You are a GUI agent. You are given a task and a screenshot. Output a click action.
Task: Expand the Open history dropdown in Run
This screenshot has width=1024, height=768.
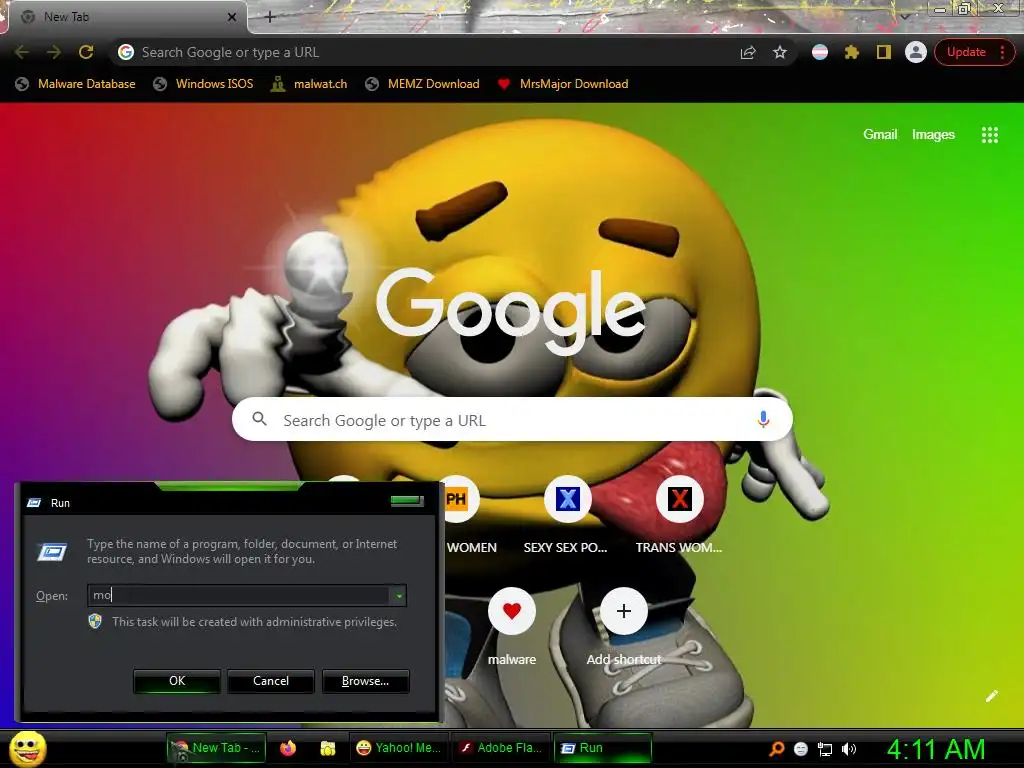tap(398, 596)
